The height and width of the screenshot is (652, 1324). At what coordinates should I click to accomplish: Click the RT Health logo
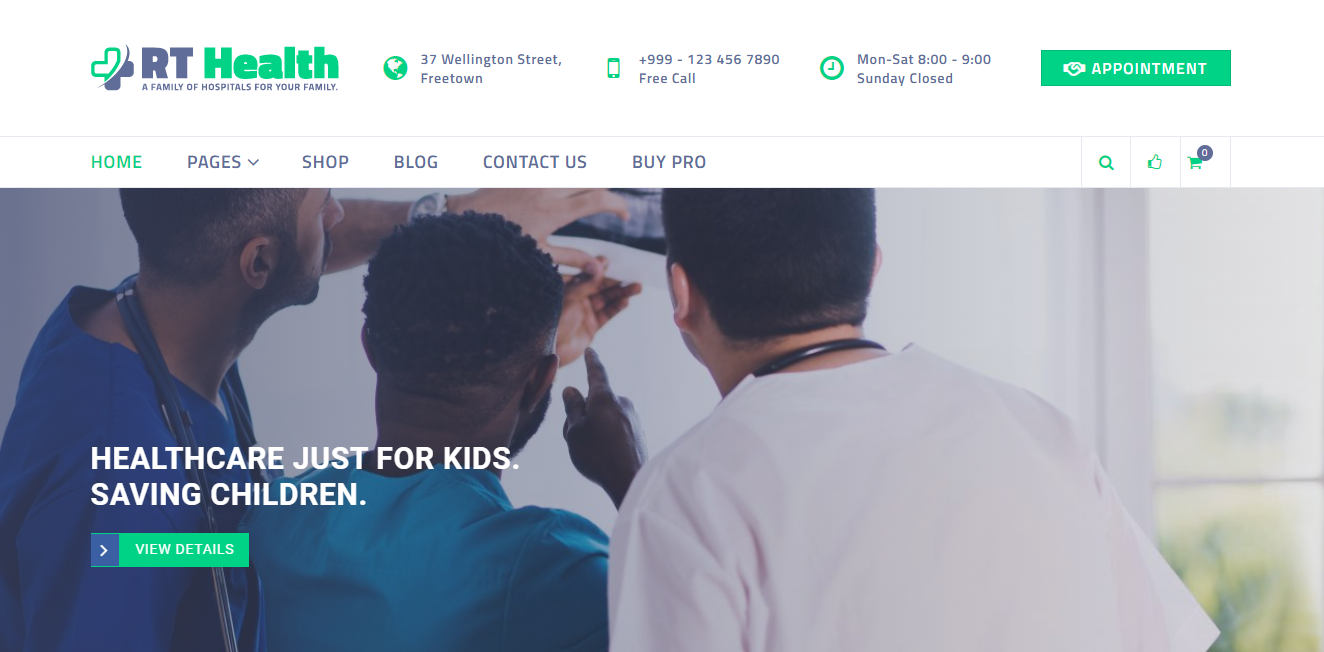[x=215, y=68]
